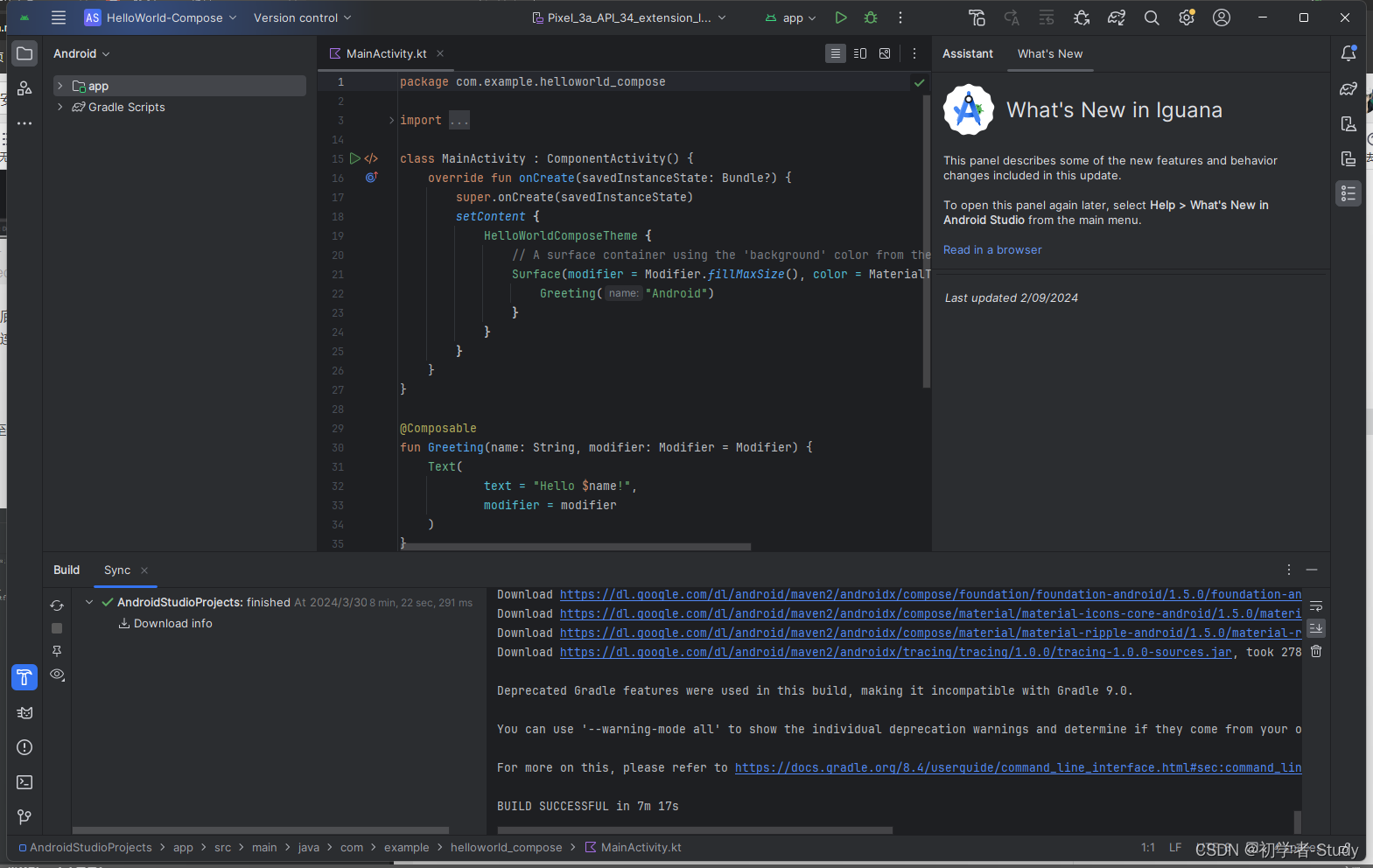Open the main hamburger menu
1373x868 pixels.
click(59, 17)
